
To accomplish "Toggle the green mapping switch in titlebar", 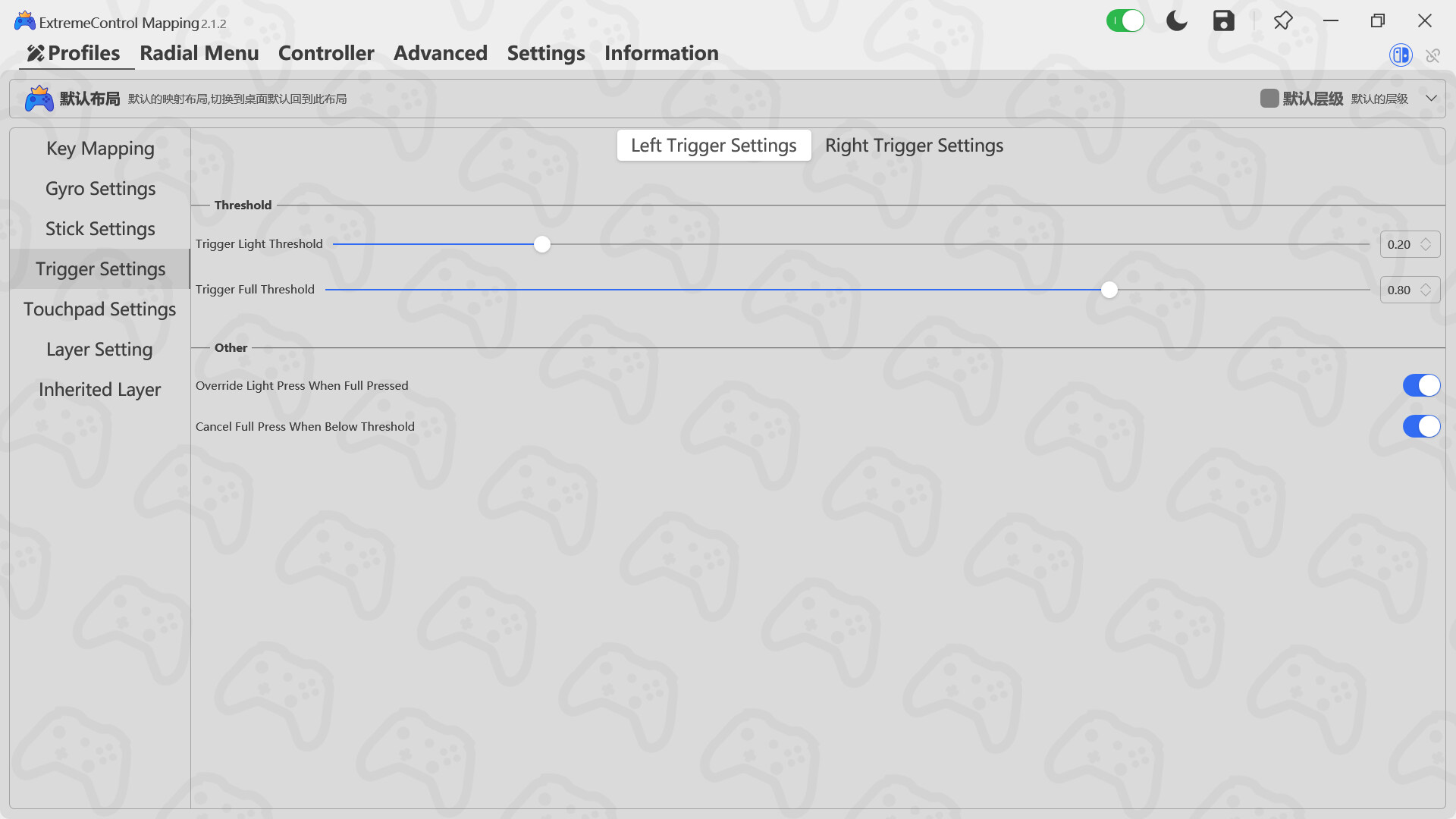I will coord(1125,20).
